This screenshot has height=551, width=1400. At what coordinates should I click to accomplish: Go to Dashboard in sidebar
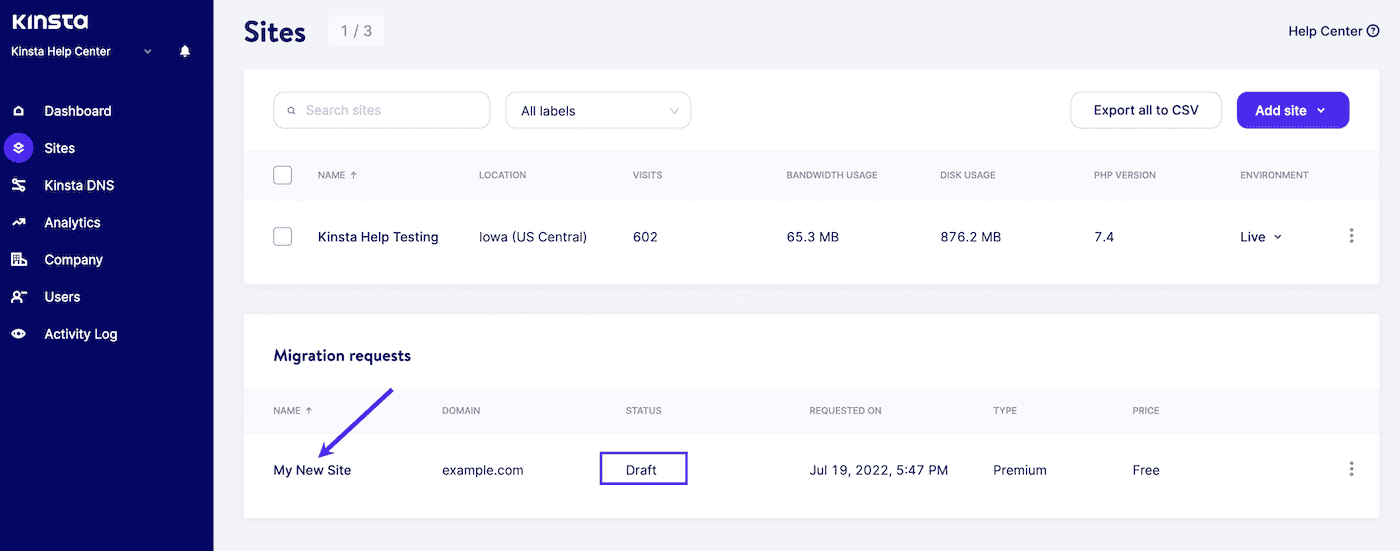coord(78,111)
